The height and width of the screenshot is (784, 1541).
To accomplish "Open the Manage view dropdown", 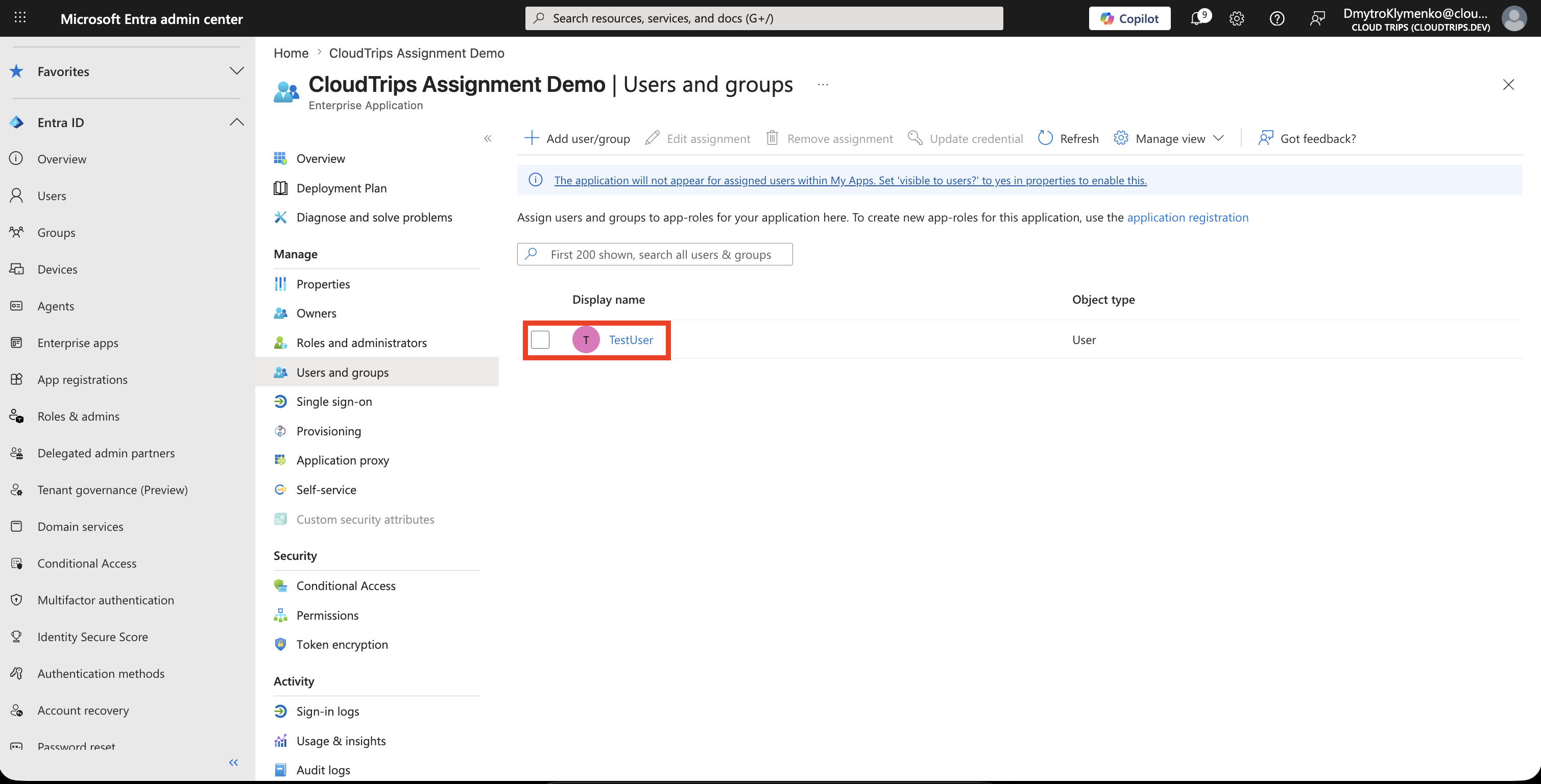I will point(1169,139).
